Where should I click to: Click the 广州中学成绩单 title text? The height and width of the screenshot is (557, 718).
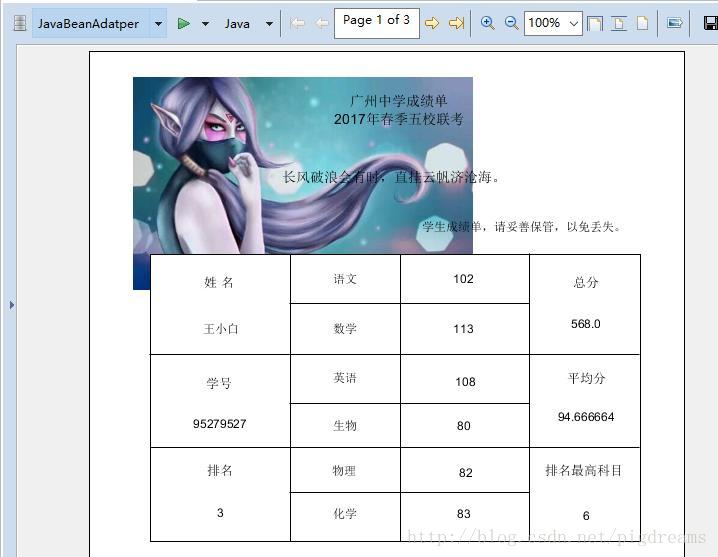point(398,101)
